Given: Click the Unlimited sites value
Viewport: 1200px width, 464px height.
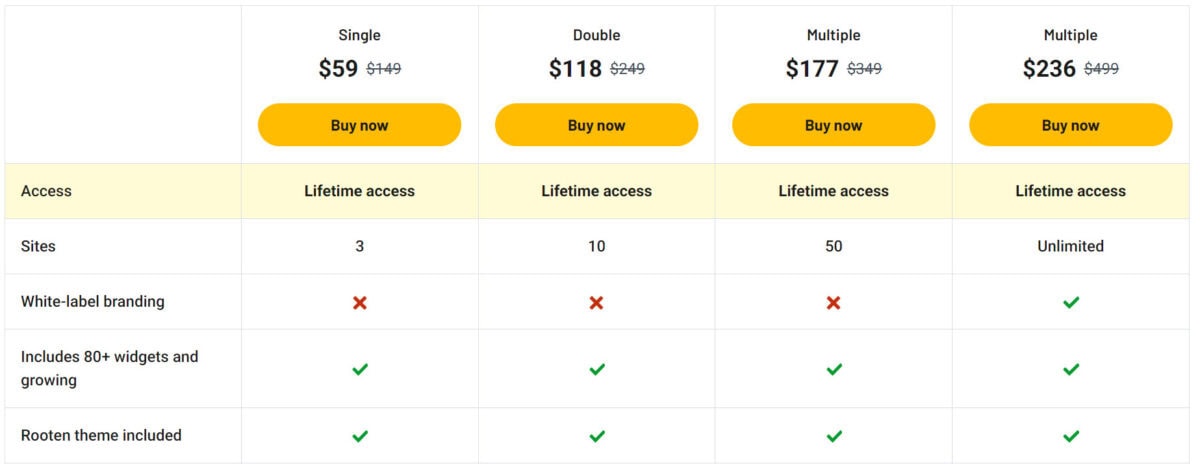Looking at the screenshot, I should (x=1071, y=246).
